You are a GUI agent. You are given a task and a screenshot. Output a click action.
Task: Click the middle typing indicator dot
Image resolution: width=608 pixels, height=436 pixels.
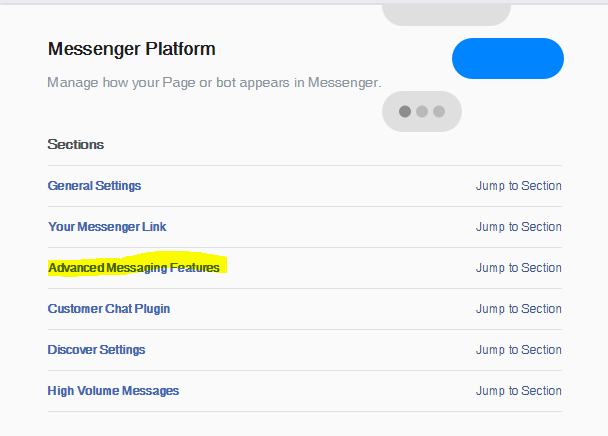422,112
